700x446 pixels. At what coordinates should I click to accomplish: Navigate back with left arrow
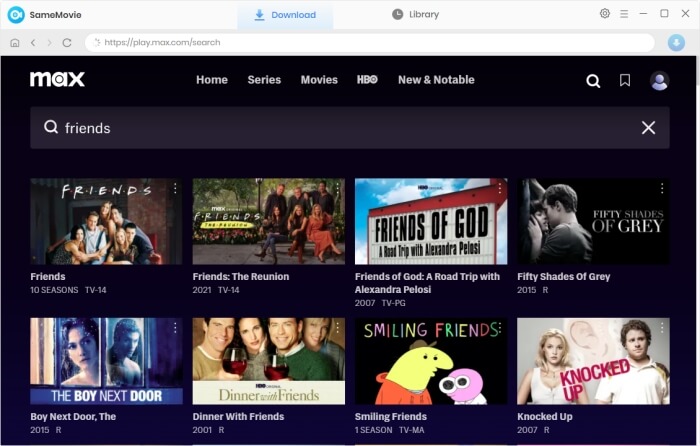pyautogui.click(x=33, y=43)
